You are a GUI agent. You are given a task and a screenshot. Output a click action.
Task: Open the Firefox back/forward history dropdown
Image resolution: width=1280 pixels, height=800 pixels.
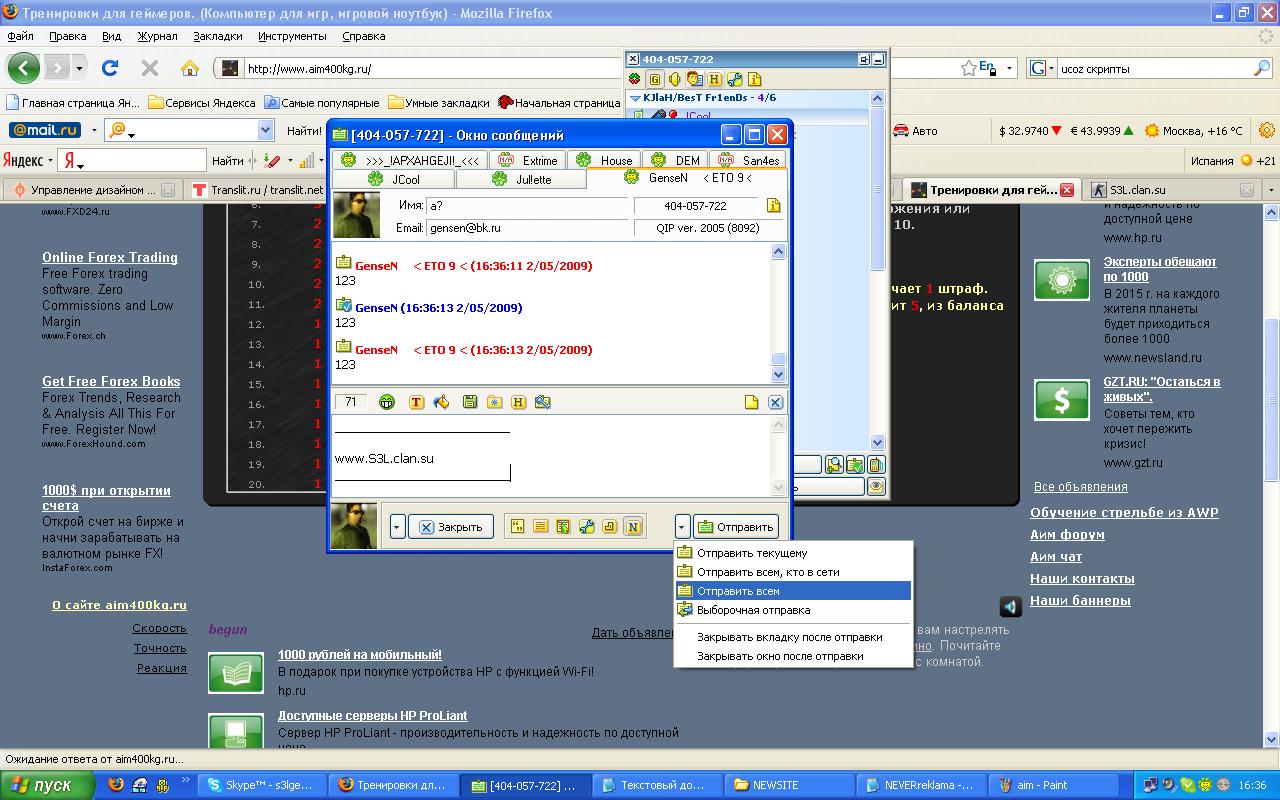80,68
